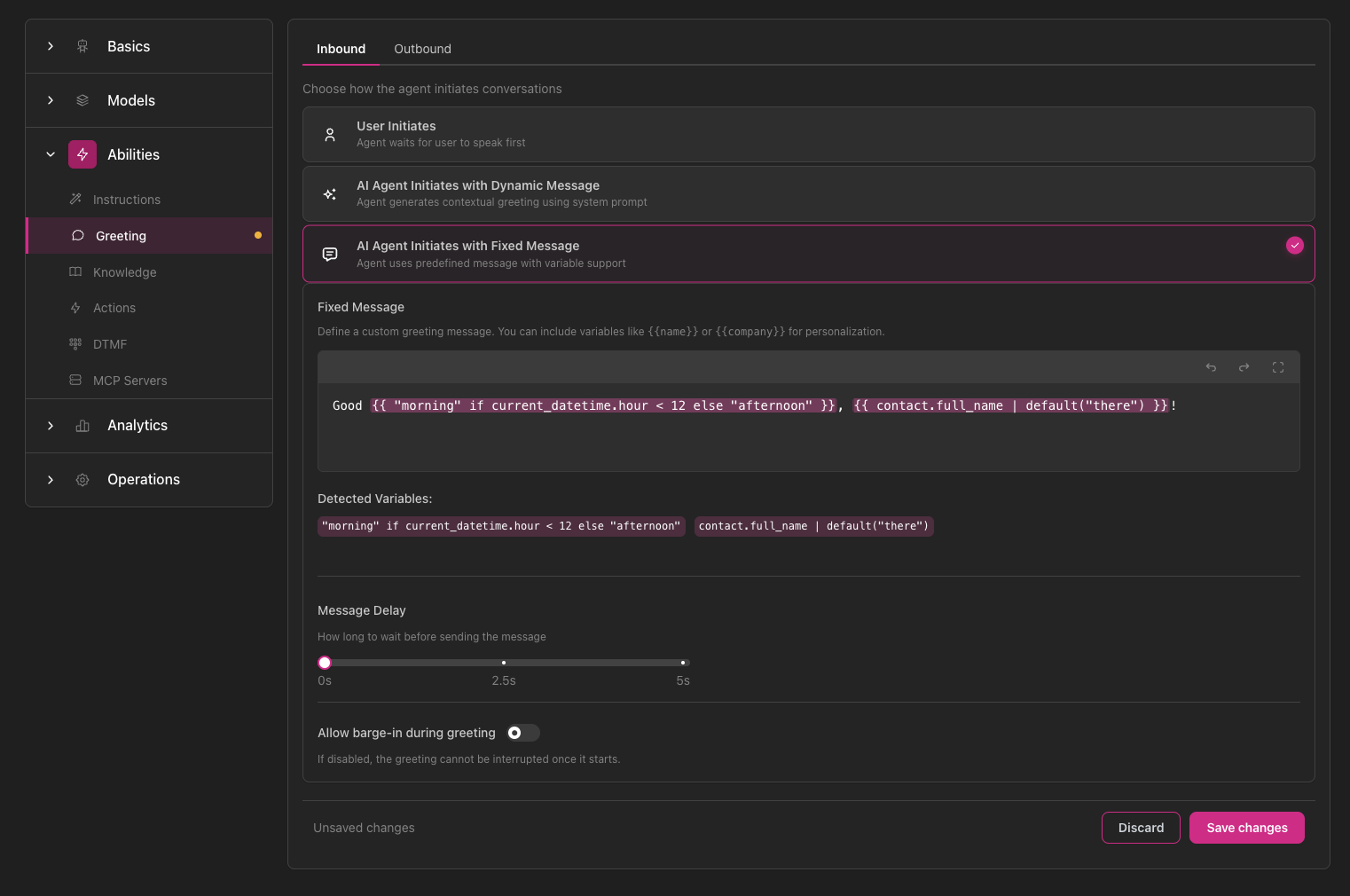The width and height of the screenshot is (1350, 896).
Task: Click the Actions lightning icon
Action: click(76, 308)
